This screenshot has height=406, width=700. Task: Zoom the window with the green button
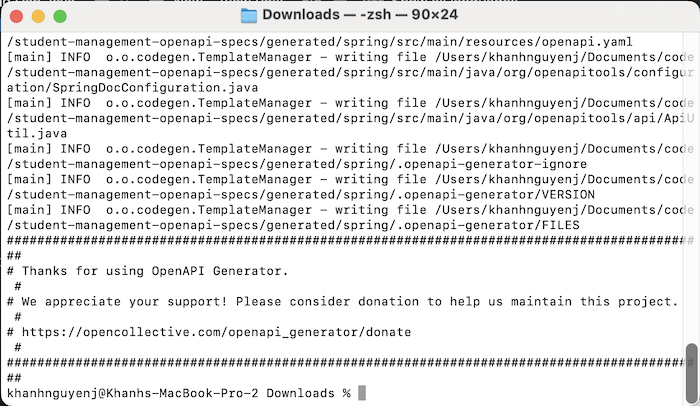(x=60, y=17)
